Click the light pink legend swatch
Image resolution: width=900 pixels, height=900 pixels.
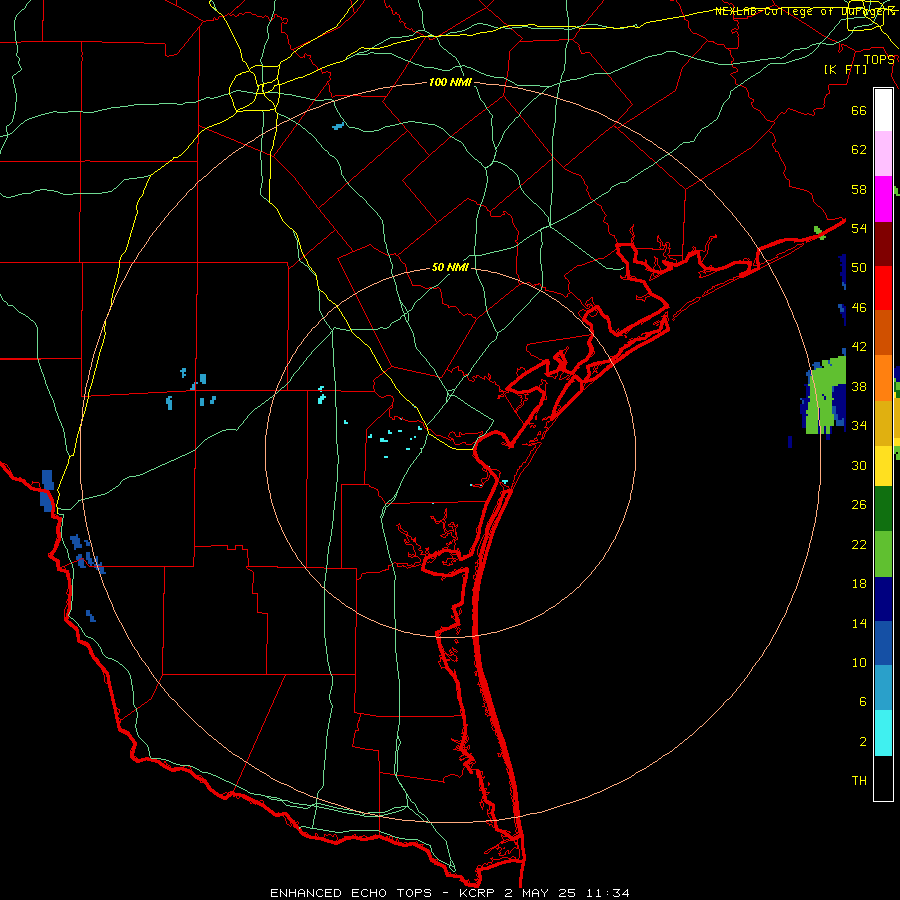883,153
